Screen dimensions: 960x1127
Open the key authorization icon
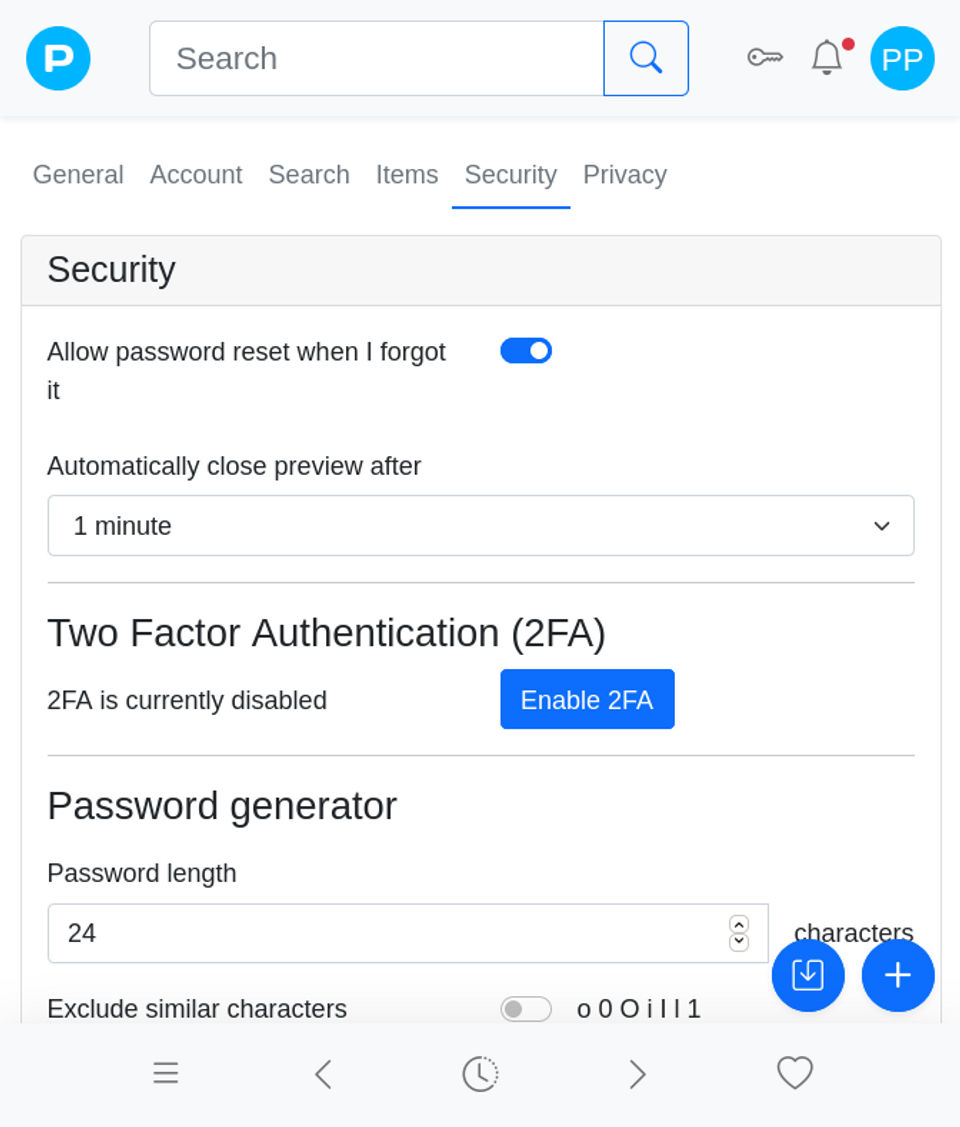(x=765, y=58)
